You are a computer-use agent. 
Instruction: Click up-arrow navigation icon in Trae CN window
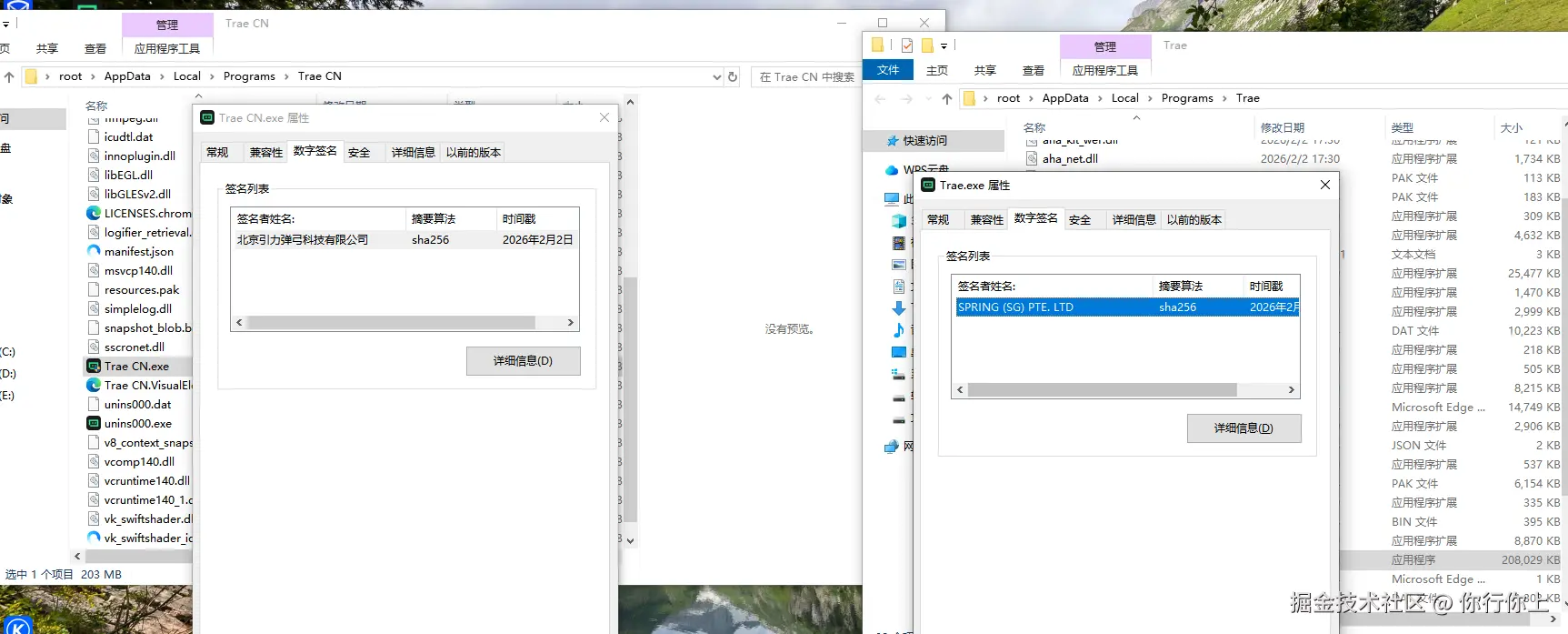point(9,76)
